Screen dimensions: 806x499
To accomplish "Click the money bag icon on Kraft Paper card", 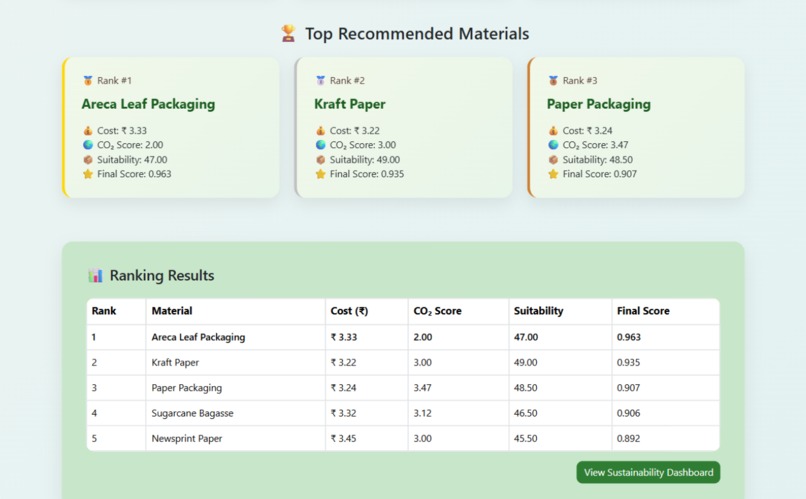I will [320, 131].
